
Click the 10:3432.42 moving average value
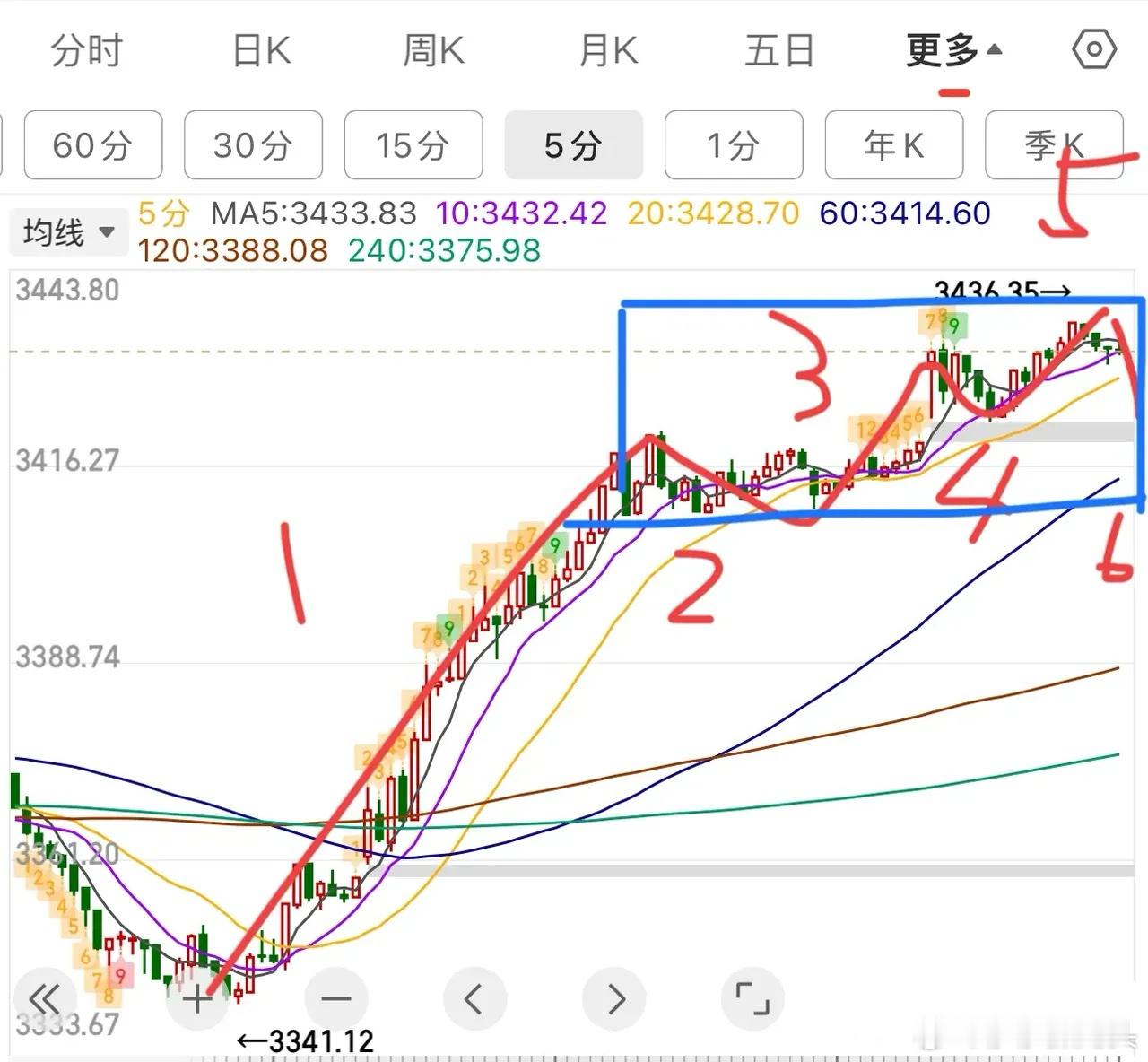tap(521, 213)
